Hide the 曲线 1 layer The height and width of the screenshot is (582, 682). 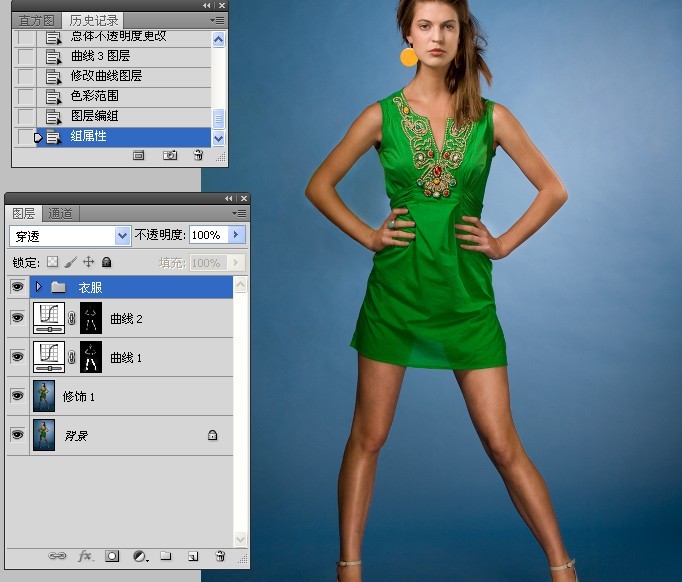coord(17,357)
